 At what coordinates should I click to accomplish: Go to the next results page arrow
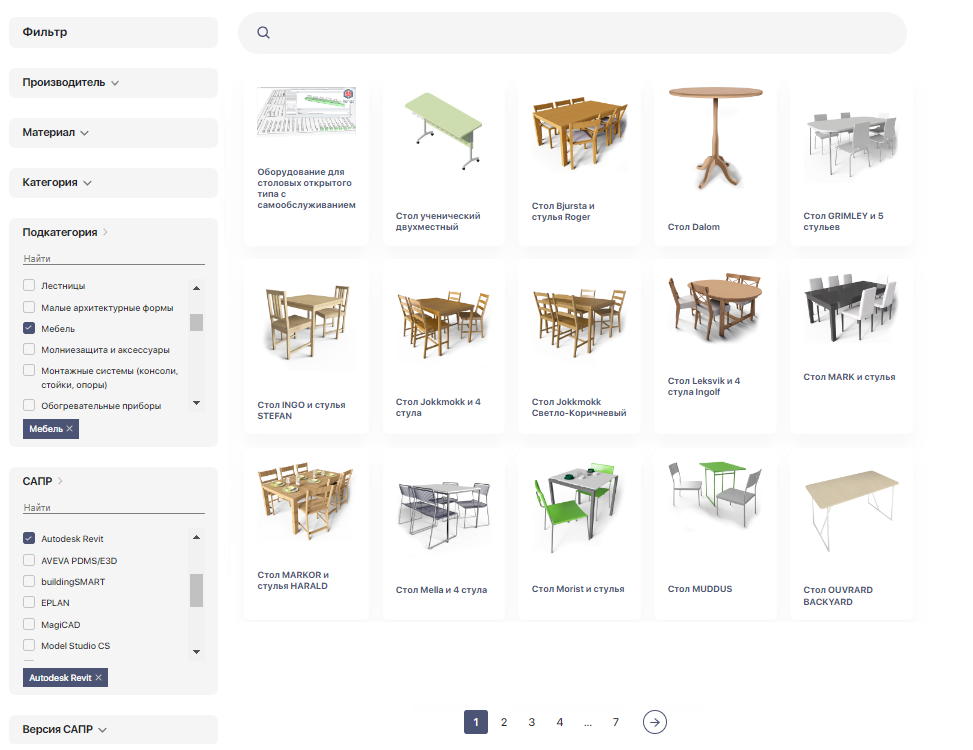[x=655, y=722]
